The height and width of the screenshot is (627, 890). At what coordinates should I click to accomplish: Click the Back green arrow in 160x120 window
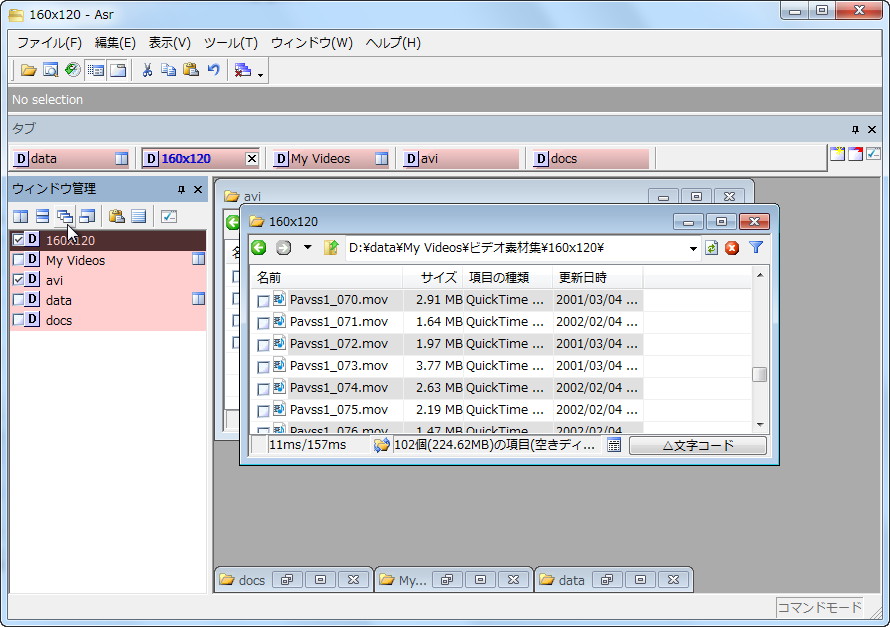pos(259,248)
